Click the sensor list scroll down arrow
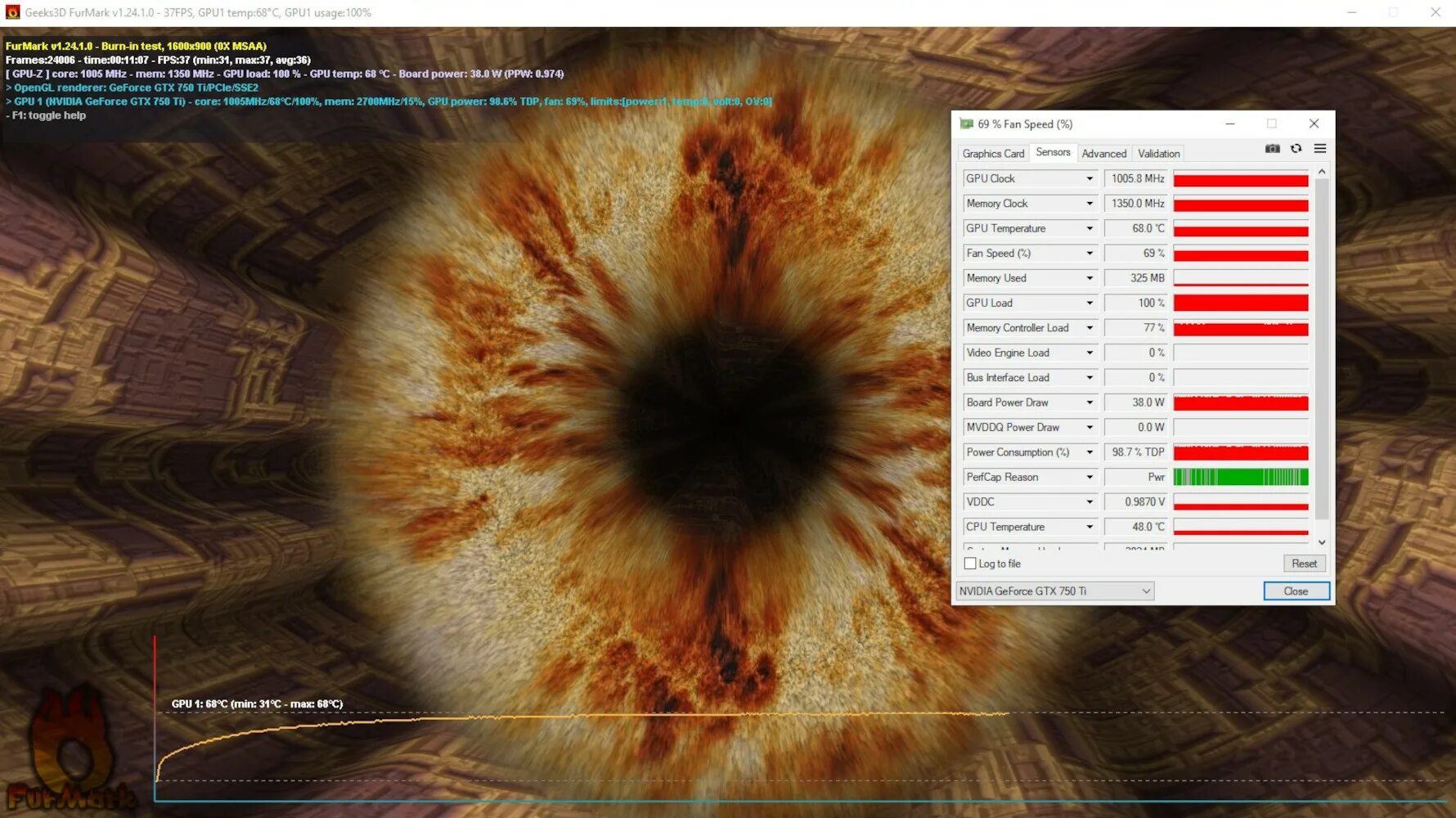Screen dimensions: 1456x818 (1322, 542)
